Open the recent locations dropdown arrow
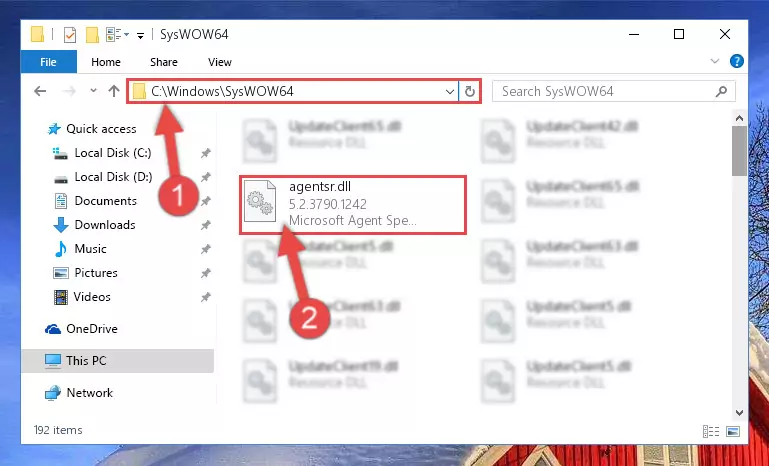This screenshot has width=769, height=466. (x=93, y=91)
